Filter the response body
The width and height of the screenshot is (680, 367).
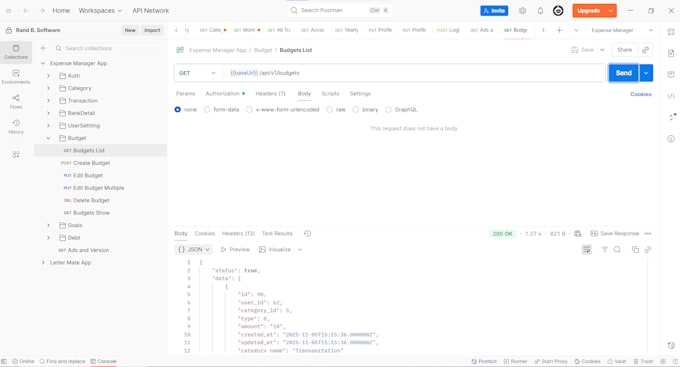(x=605, y=249)
